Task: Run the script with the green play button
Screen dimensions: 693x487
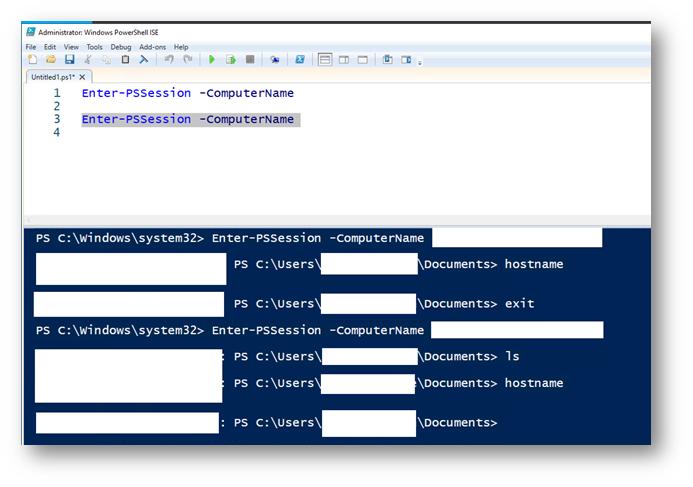Action: (x=211, y=60)
